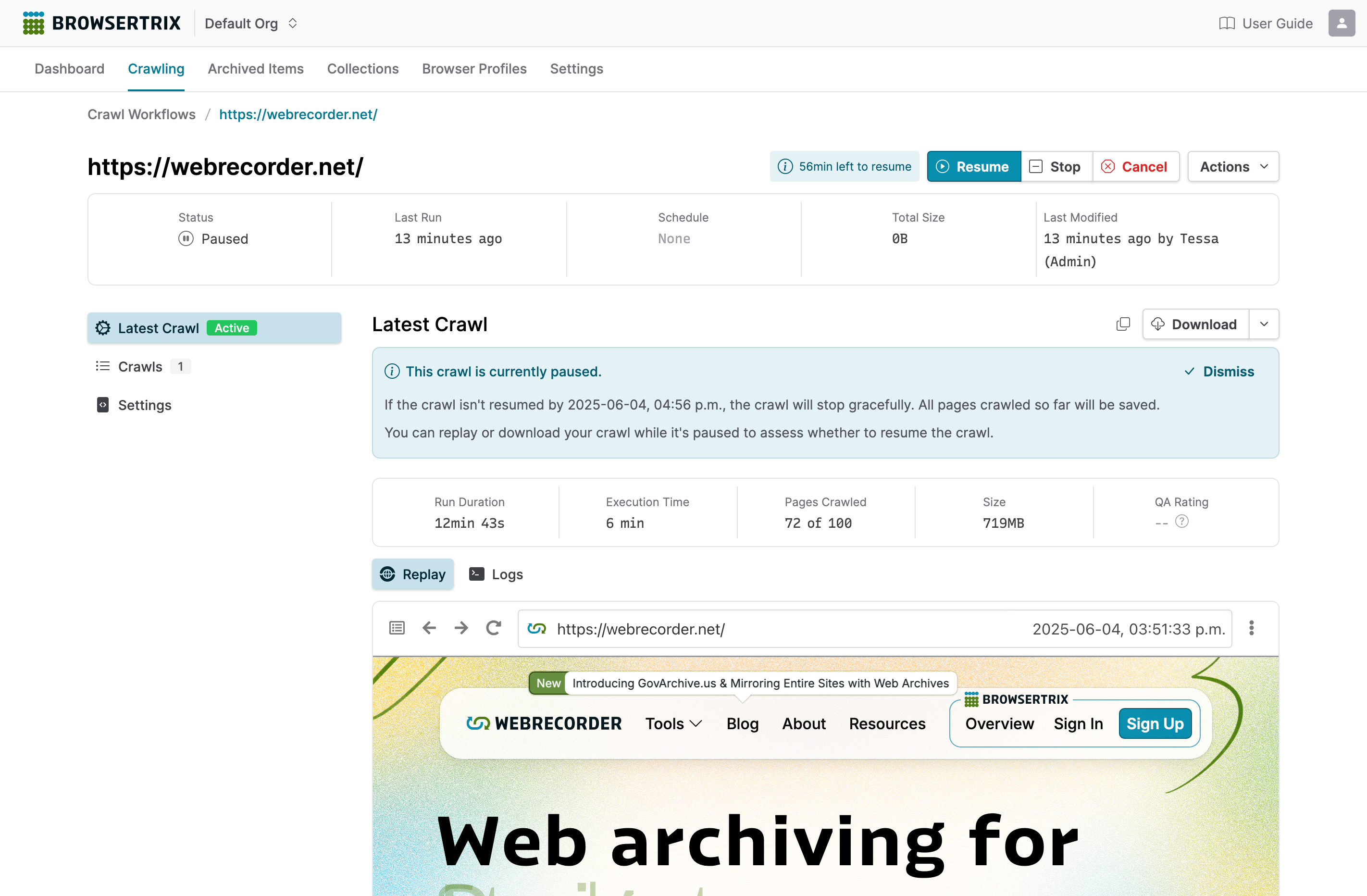Image resolution: width=1367 pixels, height=896 pixels.
Task: Open the top navigation Settings tab
Action: (x=576, y=68)
